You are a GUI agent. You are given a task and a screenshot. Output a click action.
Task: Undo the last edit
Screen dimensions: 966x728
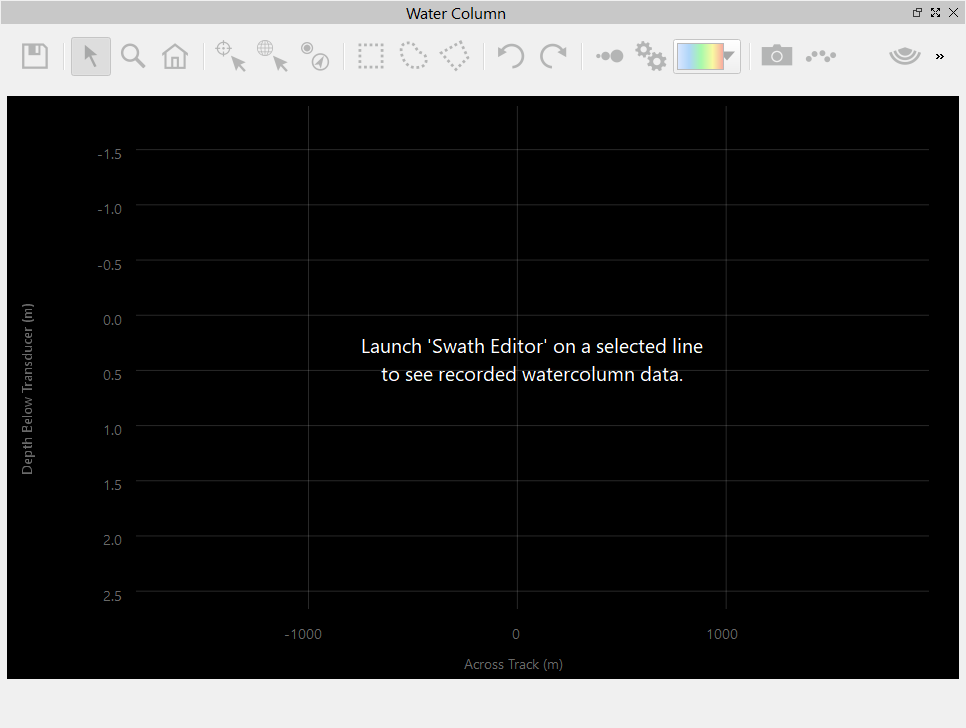[x=511, y=56]
